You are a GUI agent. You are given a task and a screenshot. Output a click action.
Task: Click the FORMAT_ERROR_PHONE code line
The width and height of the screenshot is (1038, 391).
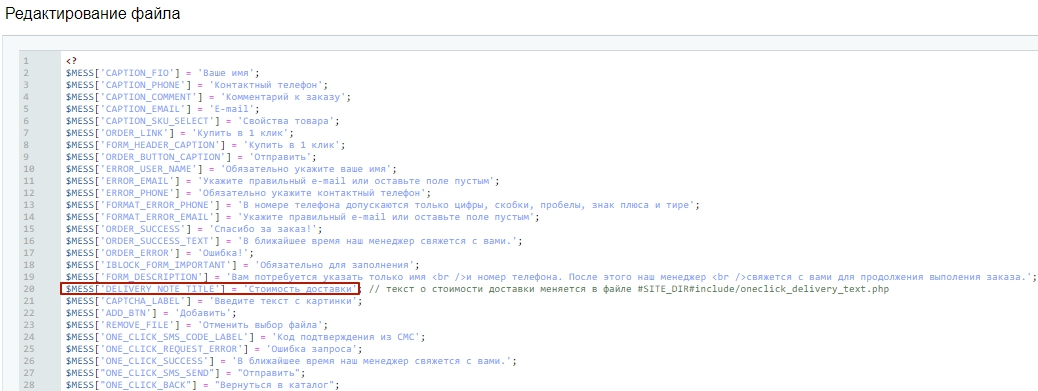(383, 205)
